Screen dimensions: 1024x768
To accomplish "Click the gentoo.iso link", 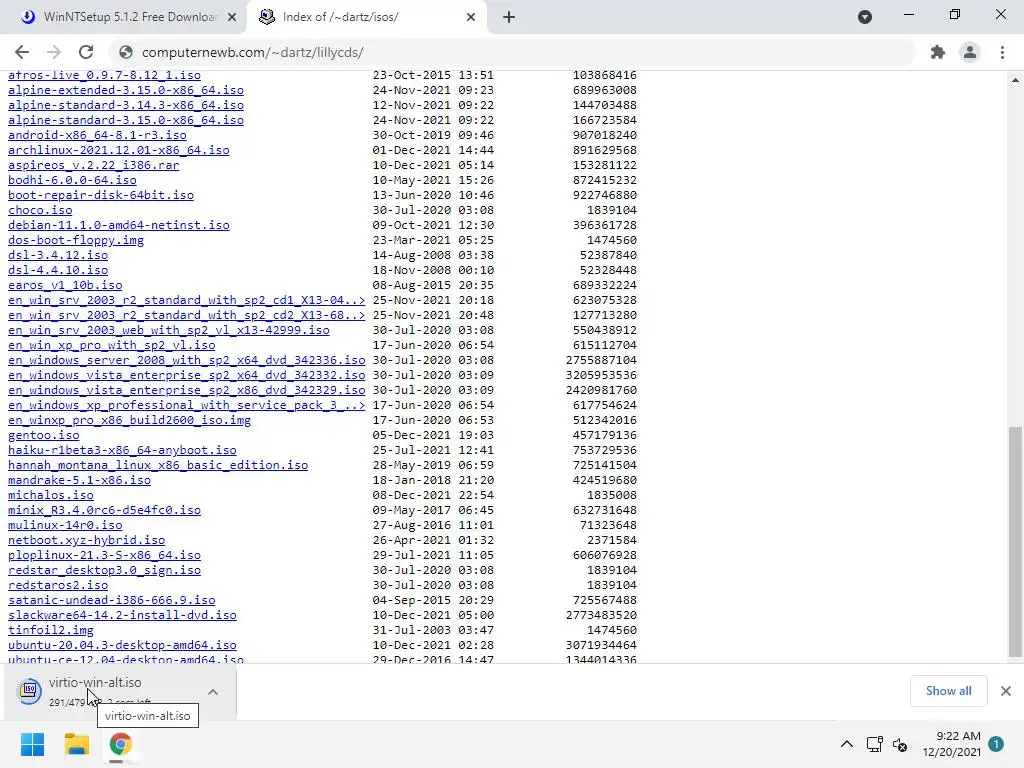I will (43, 436).
